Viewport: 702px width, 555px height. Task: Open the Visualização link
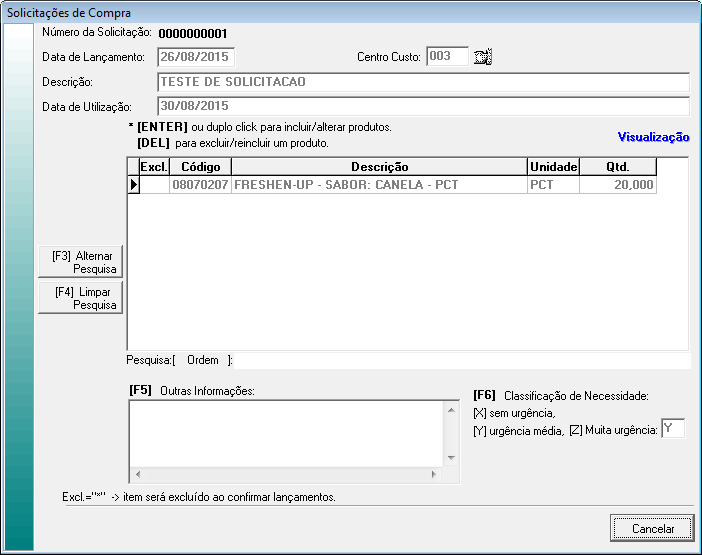[x=653, y=137]
